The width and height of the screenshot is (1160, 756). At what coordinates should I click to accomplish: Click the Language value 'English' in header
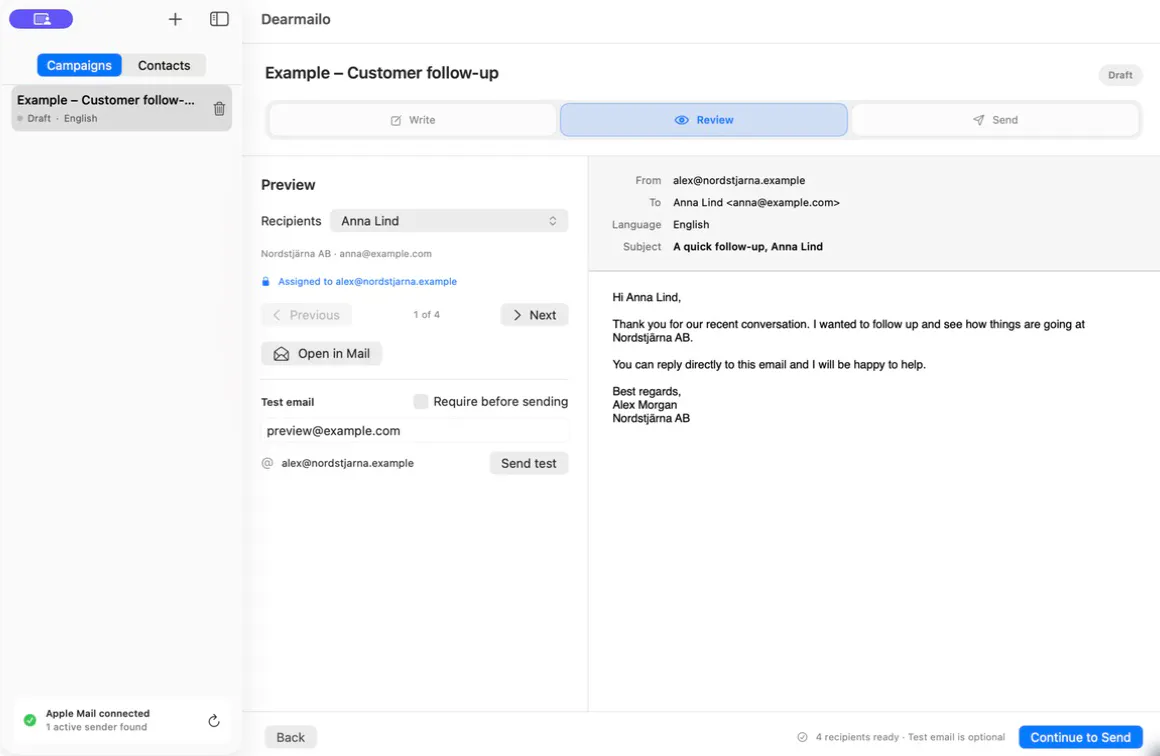(x=691, y=224)
